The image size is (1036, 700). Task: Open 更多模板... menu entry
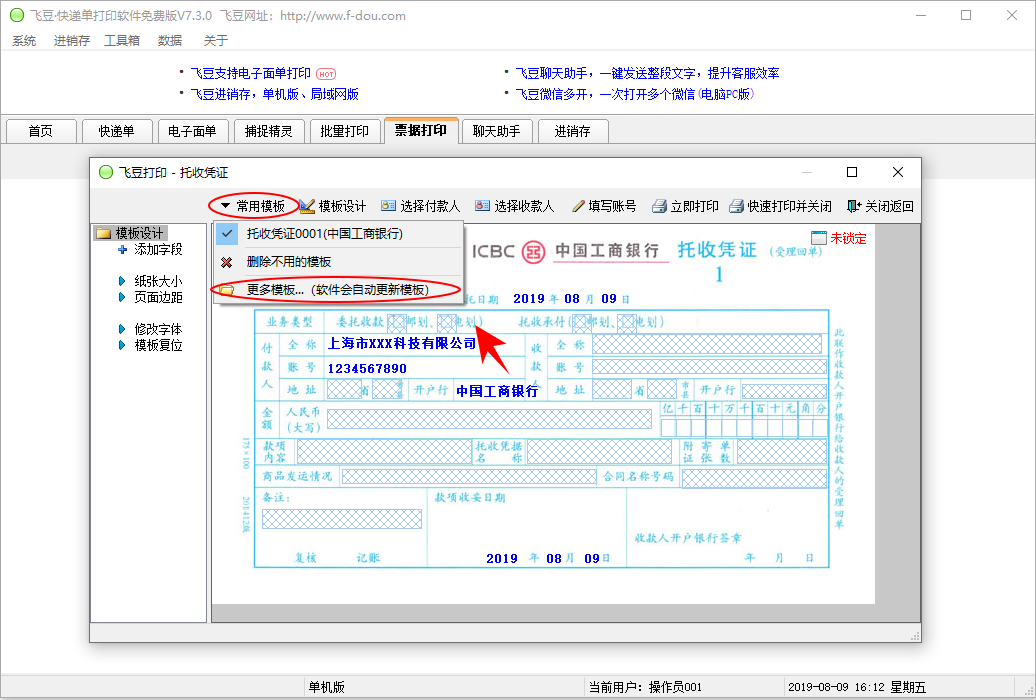click(338, 290)
